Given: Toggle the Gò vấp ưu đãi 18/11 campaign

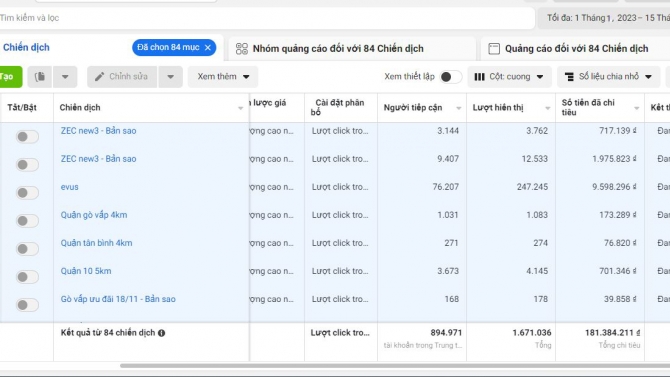Looking at the screenshot, I should point(27,305).
